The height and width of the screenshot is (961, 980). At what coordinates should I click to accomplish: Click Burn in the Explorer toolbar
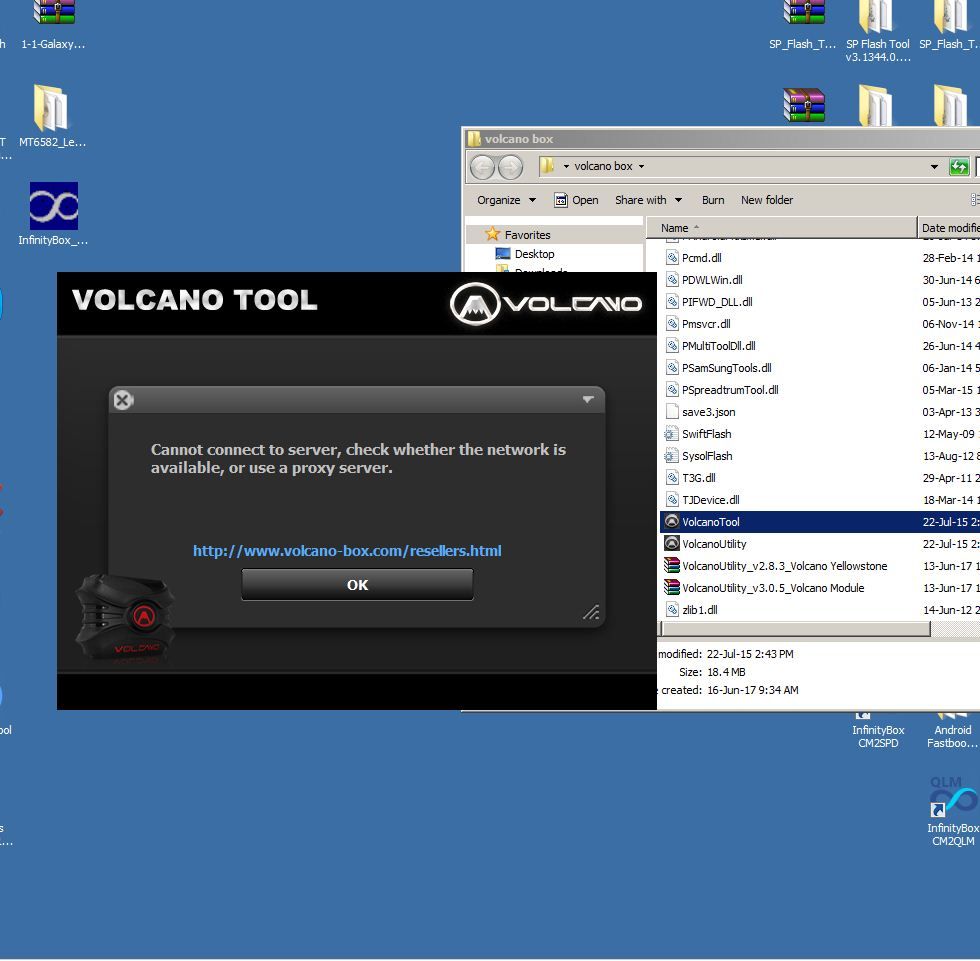point(712,200)
